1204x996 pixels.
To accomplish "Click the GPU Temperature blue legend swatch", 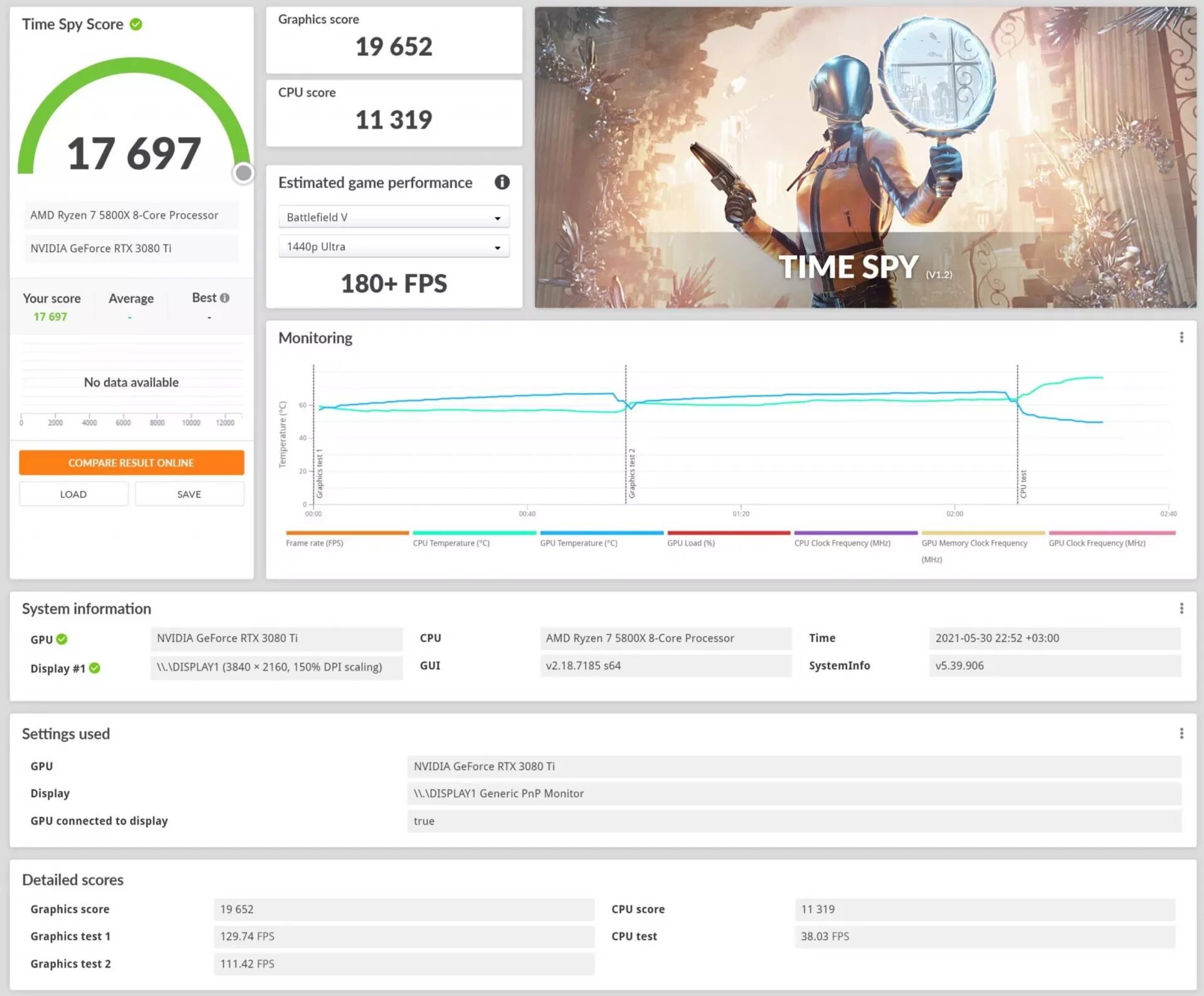I will pyautogui.click(x=601, y=533).
